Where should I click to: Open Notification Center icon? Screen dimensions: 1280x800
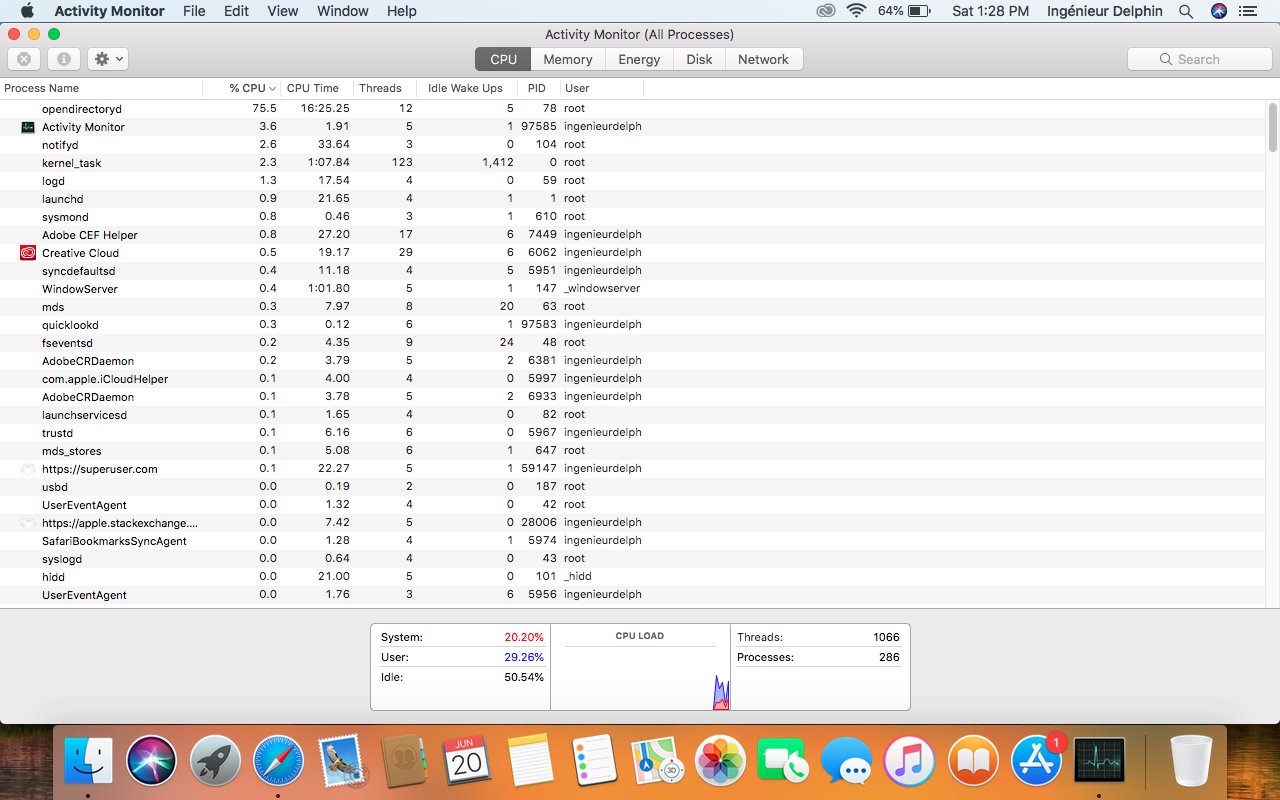pos(1247,11)
